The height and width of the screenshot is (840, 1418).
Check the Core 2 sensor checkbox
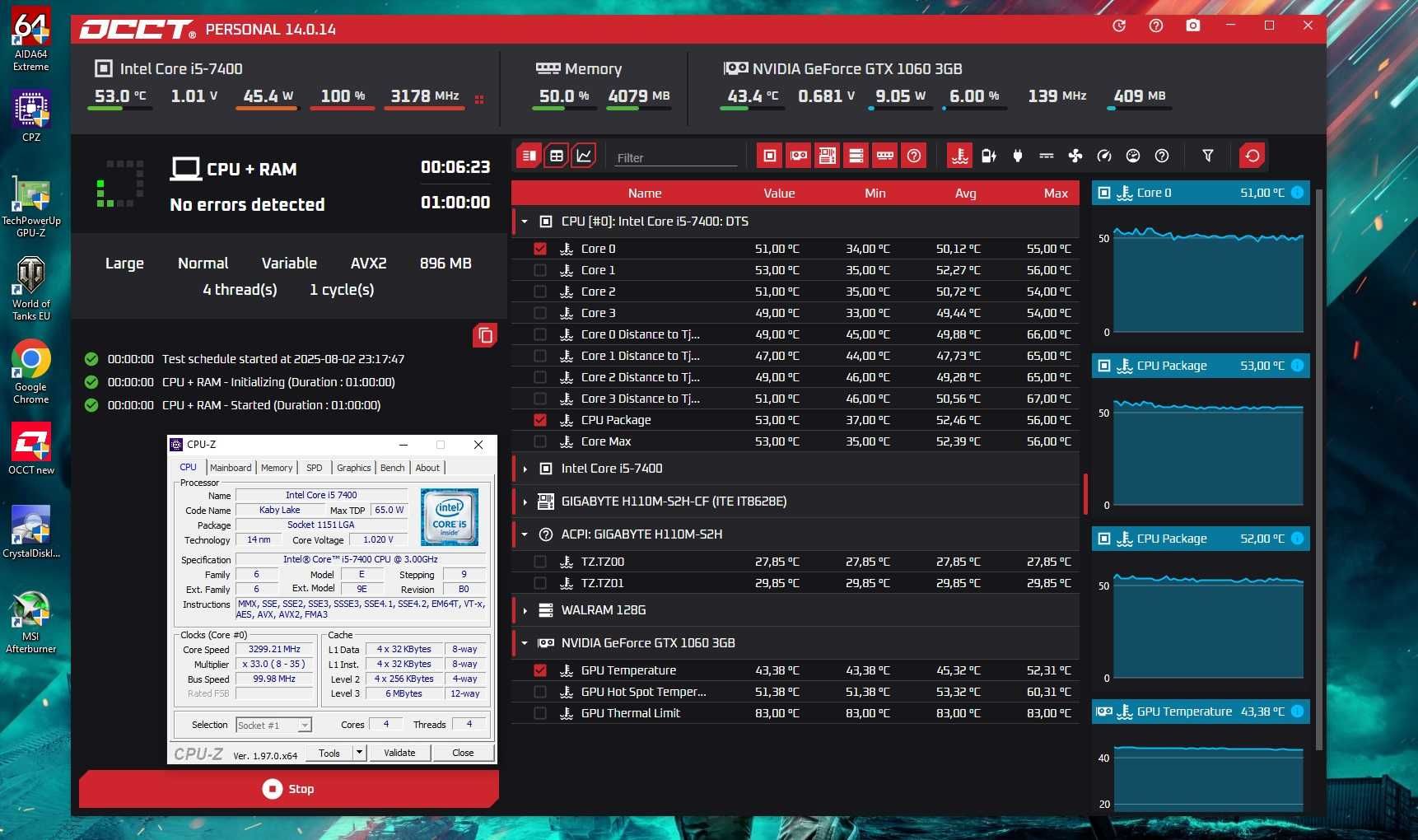click(540, 292)
